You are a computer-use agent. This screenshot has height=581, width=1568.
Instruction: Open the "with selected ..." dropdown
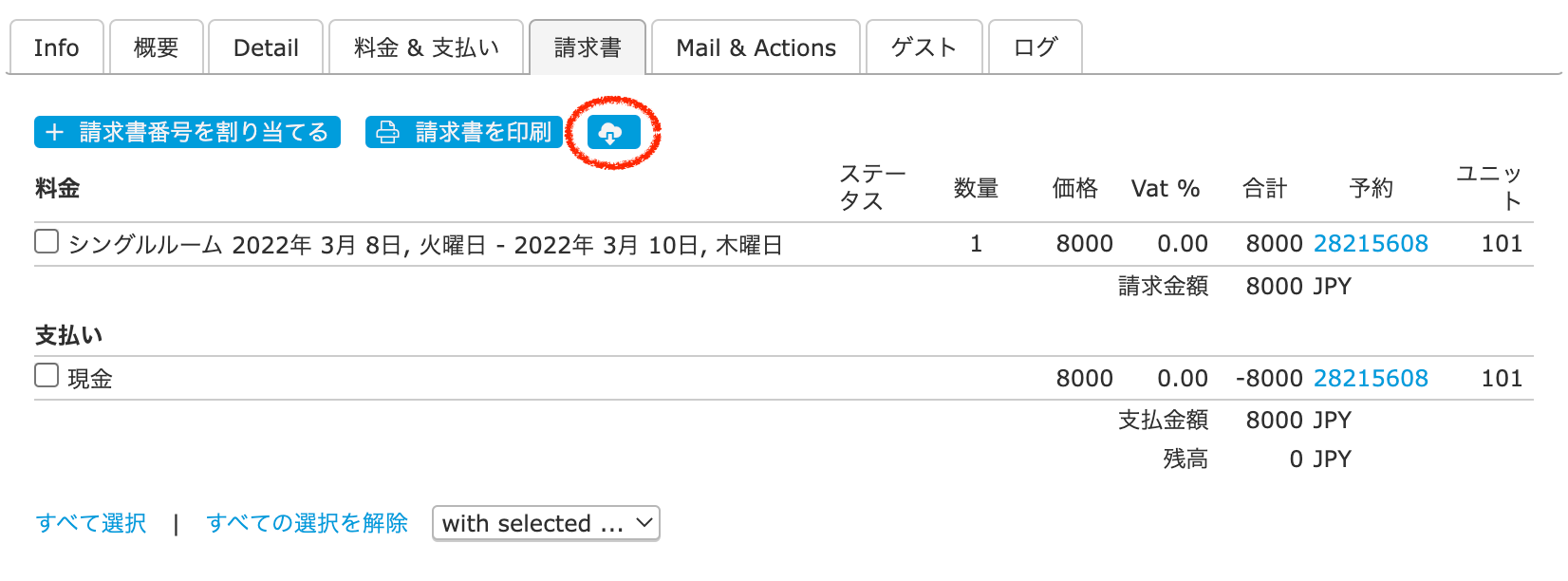click(x=546, y=523)
